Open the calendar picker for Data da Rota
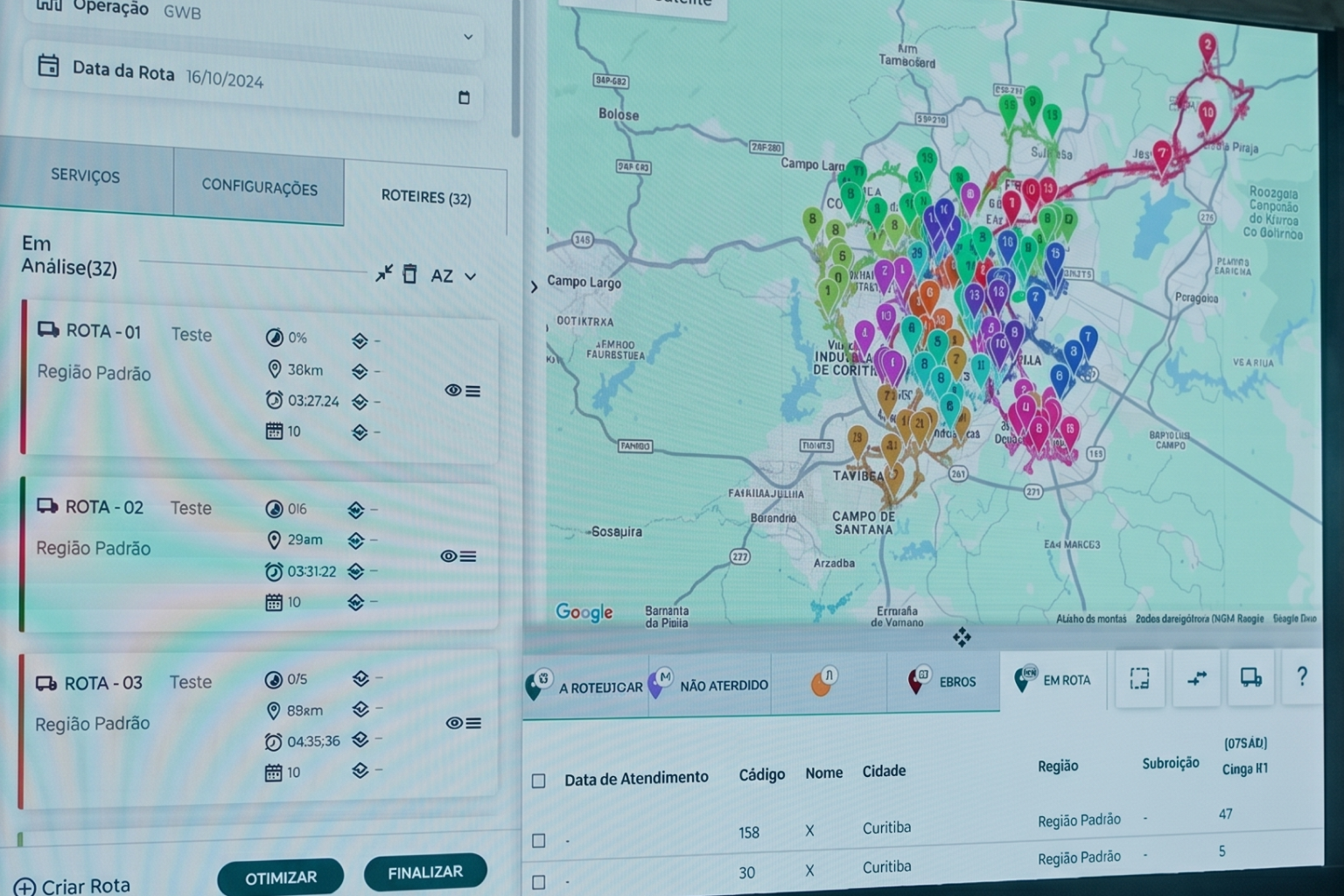The height and width of the screenshot is (896, 1344). point(464,97)
